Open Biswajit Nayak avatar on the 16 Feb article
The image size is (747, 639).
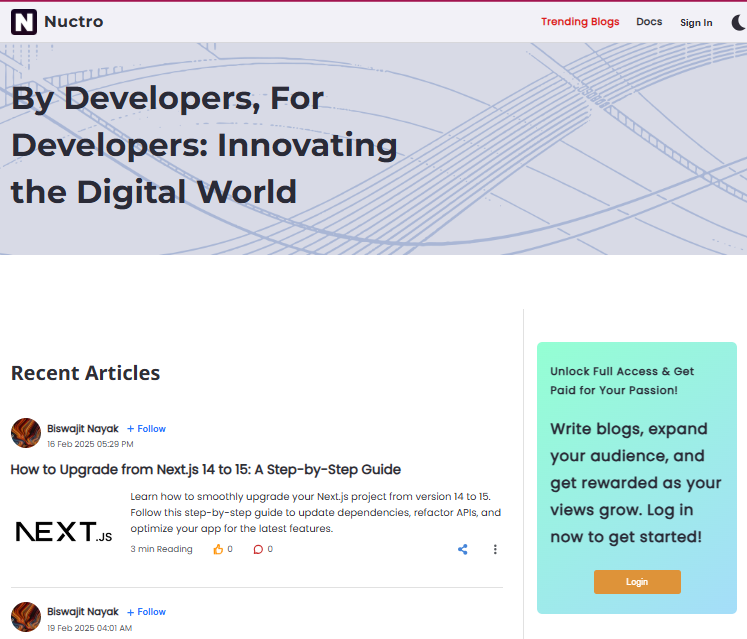point(26,433)
